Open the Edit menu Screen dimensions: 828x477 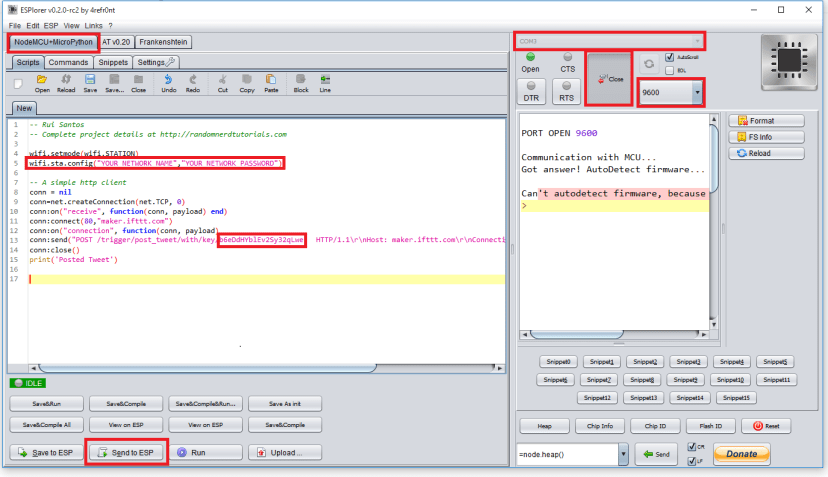pyautogui.click(x=33, y=25)
